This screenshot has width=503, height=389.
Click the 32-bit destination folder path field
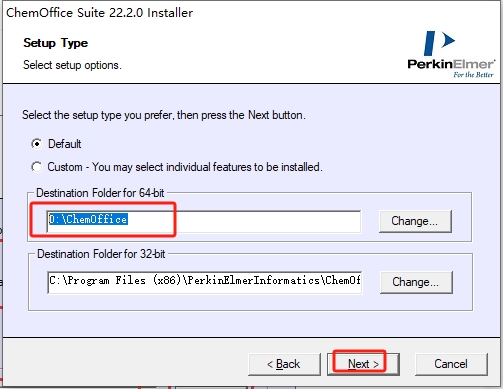tap(204, 282)
